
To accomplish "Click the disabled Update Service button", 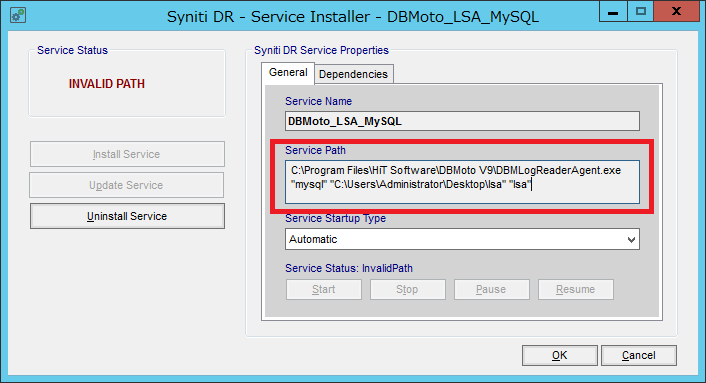I will click(127, 185).
